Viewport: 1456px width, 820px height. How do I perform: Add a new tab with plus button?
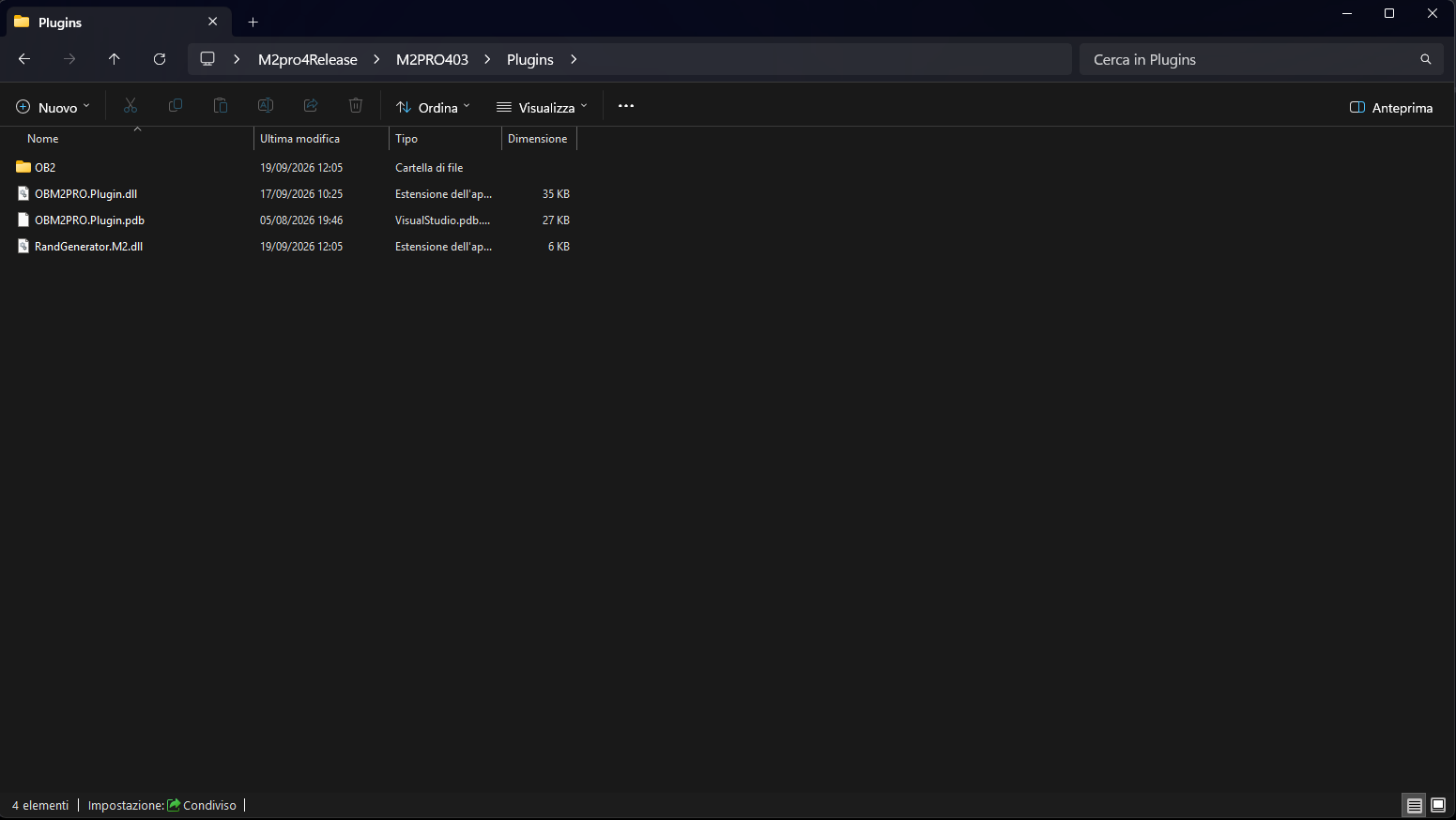[x=253, y=22]
